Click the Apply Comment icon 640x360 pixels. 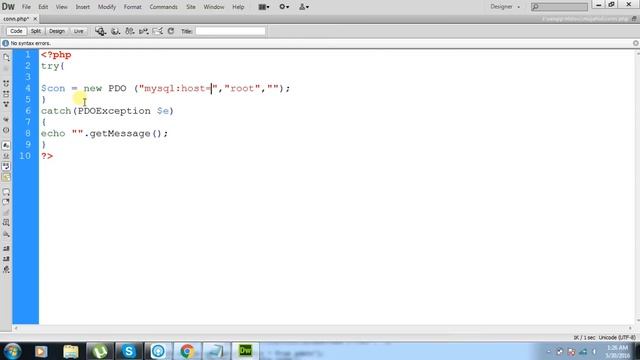6,192
